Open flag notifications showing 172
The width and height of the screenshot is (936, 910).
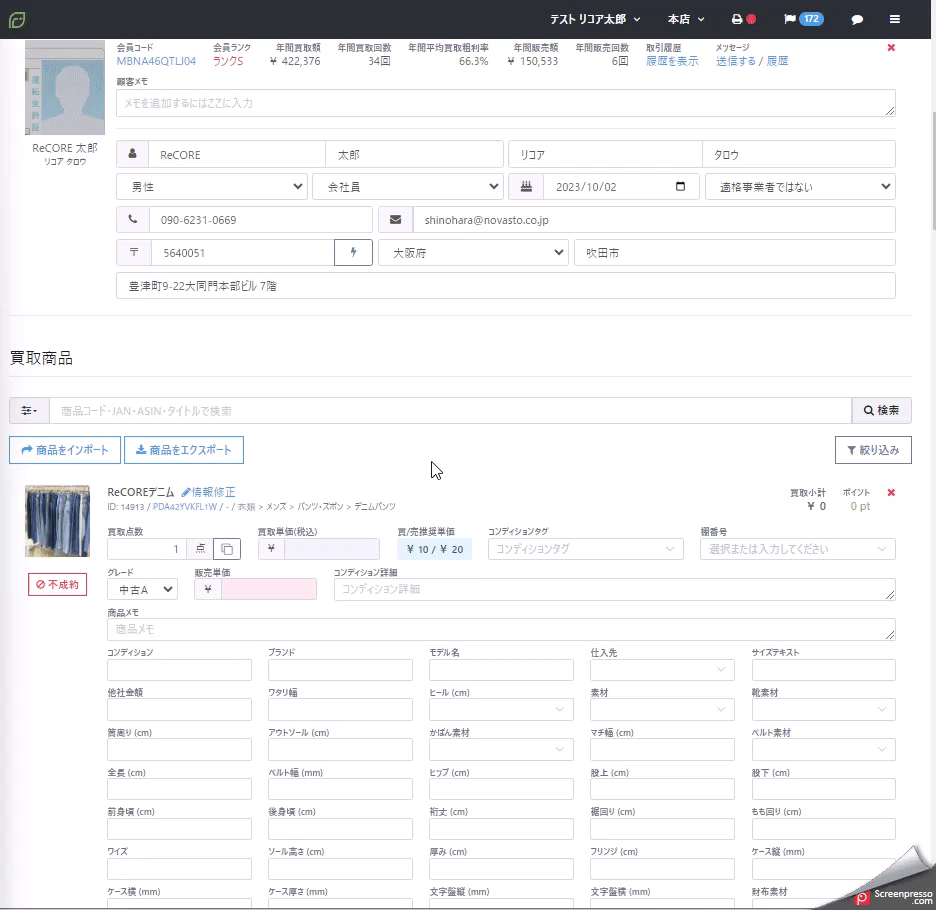(x=803, y=19)
